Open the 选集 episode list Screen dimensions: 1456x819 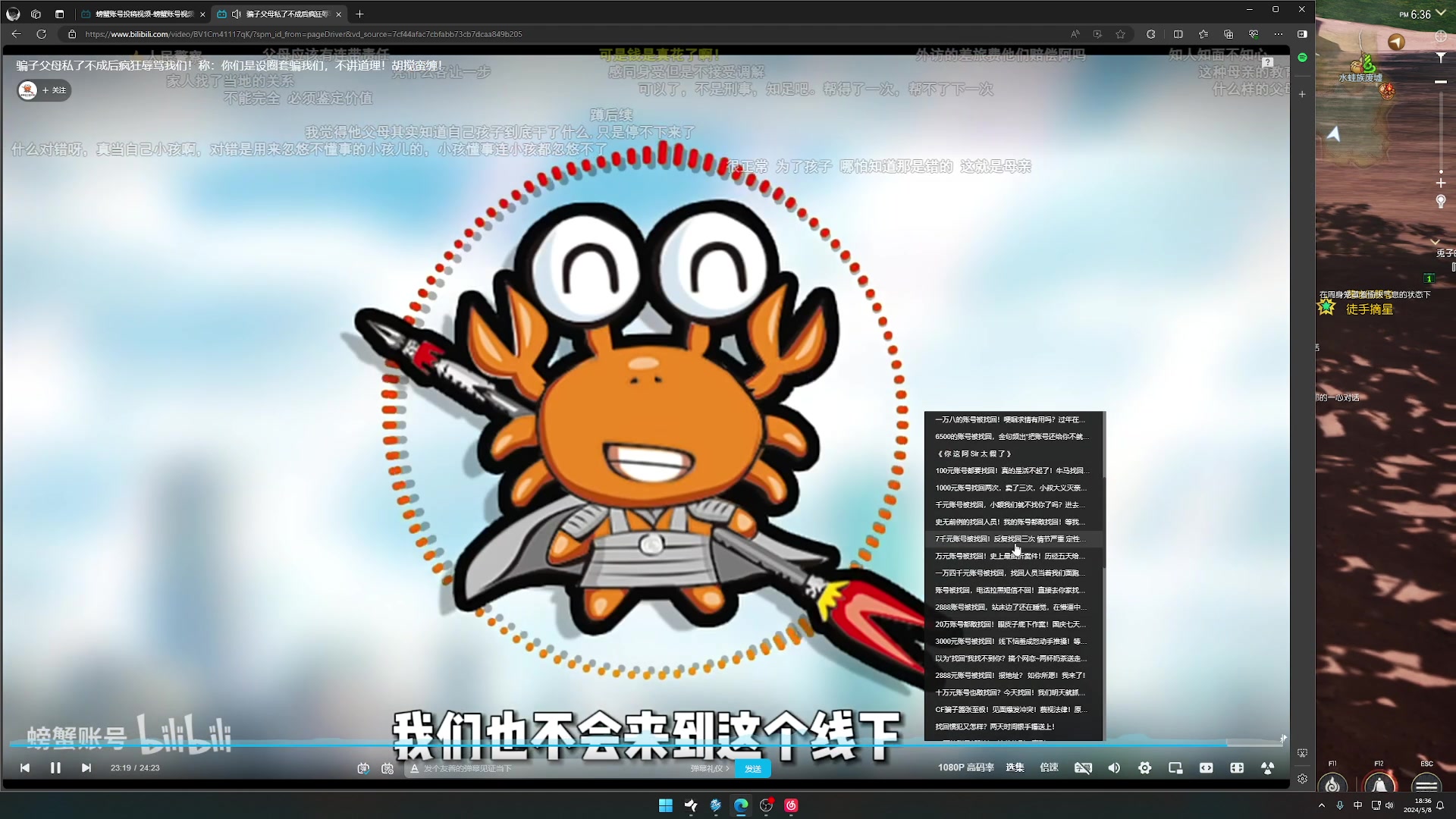pos(1015,767)
